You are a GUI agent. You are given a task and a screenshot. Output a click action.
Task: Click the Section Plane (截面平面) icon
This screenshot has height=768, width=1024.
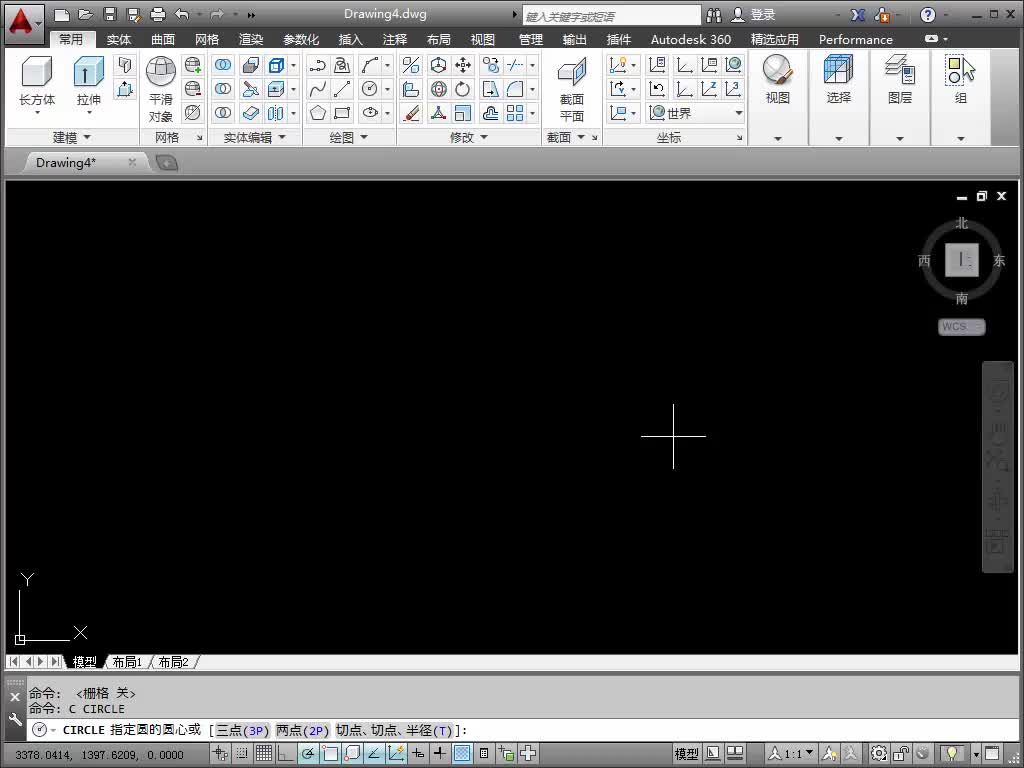[x=571, y=72]
